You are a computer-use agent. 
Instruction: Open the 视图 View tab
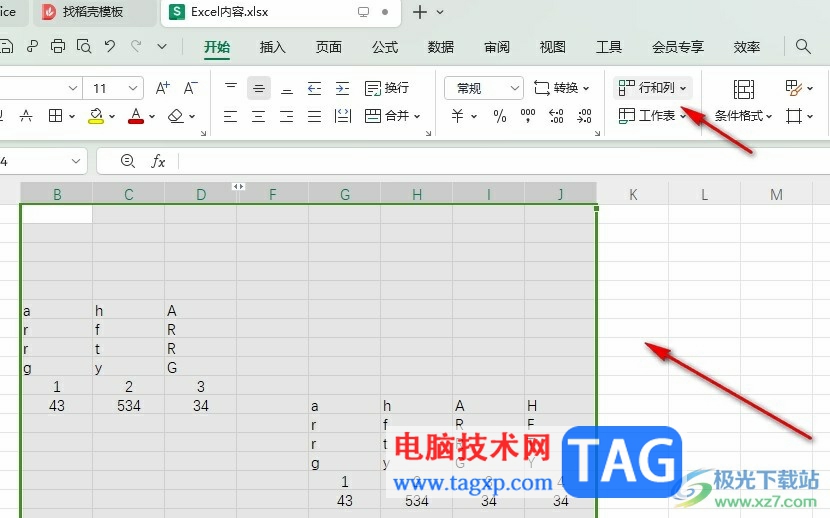click(553, 47)
